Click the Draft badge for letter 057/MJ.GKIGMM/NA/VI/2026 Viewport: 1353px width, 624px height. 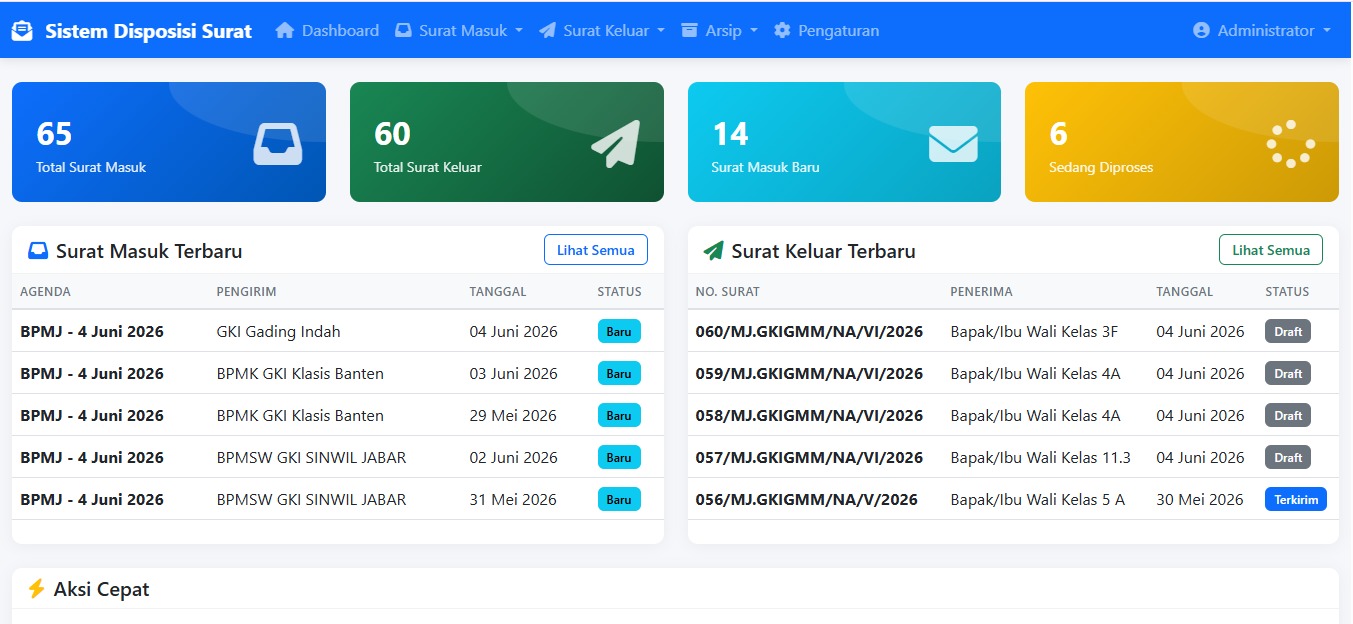pos(1288,457)
